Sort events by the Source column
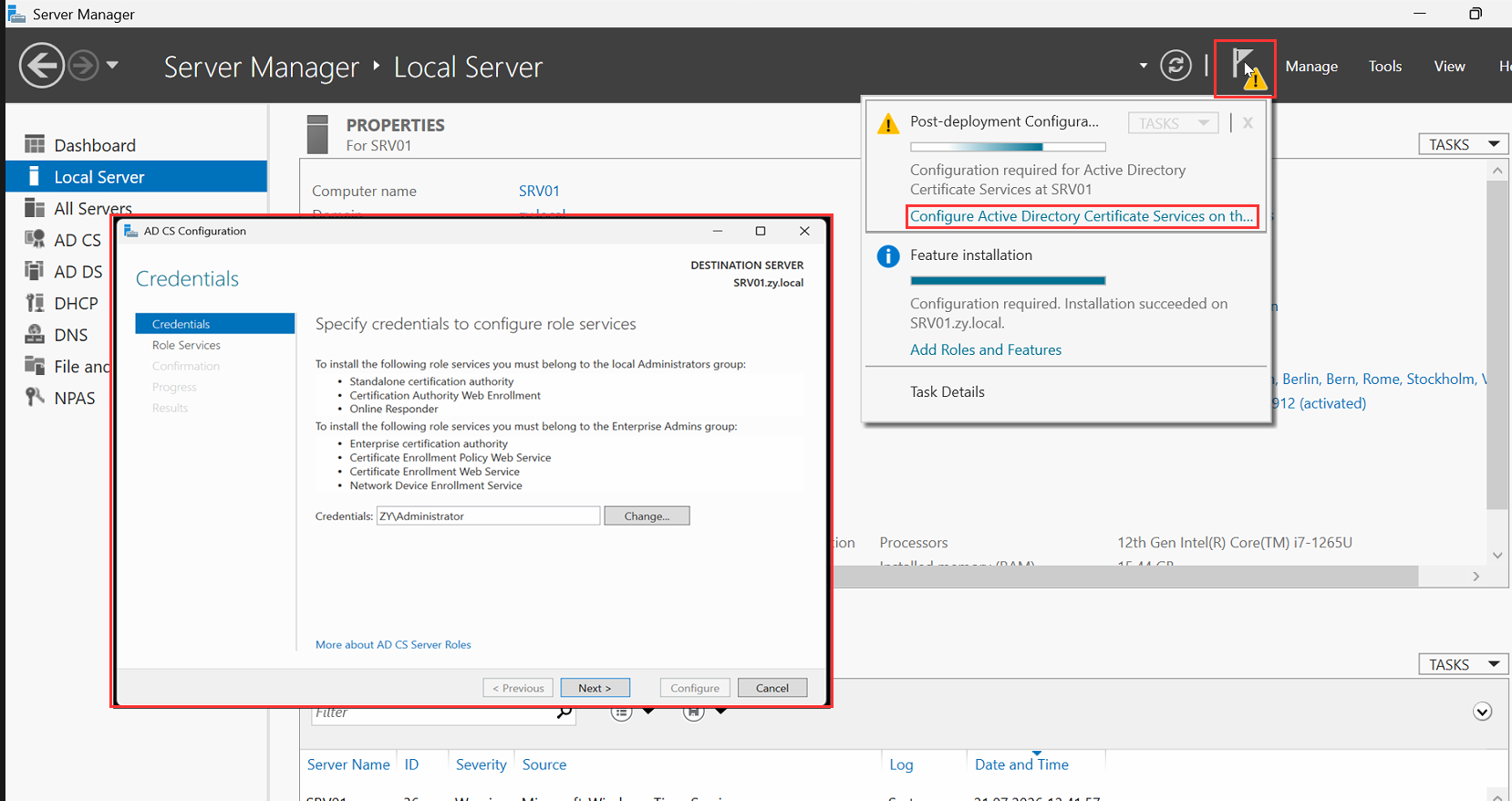This screenshot has height=801, width=1512. (544, 765)
